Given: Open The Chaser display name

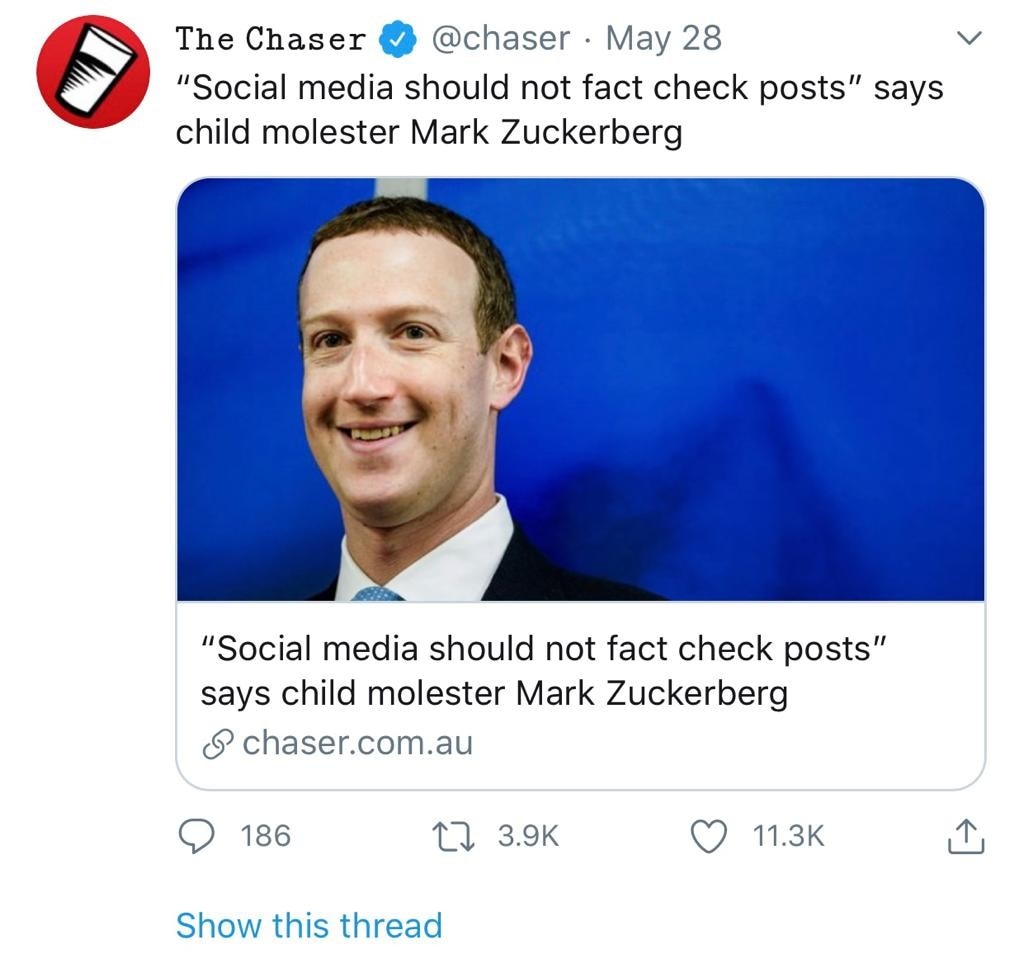Looking at the screenshot, I should point(271,40).
